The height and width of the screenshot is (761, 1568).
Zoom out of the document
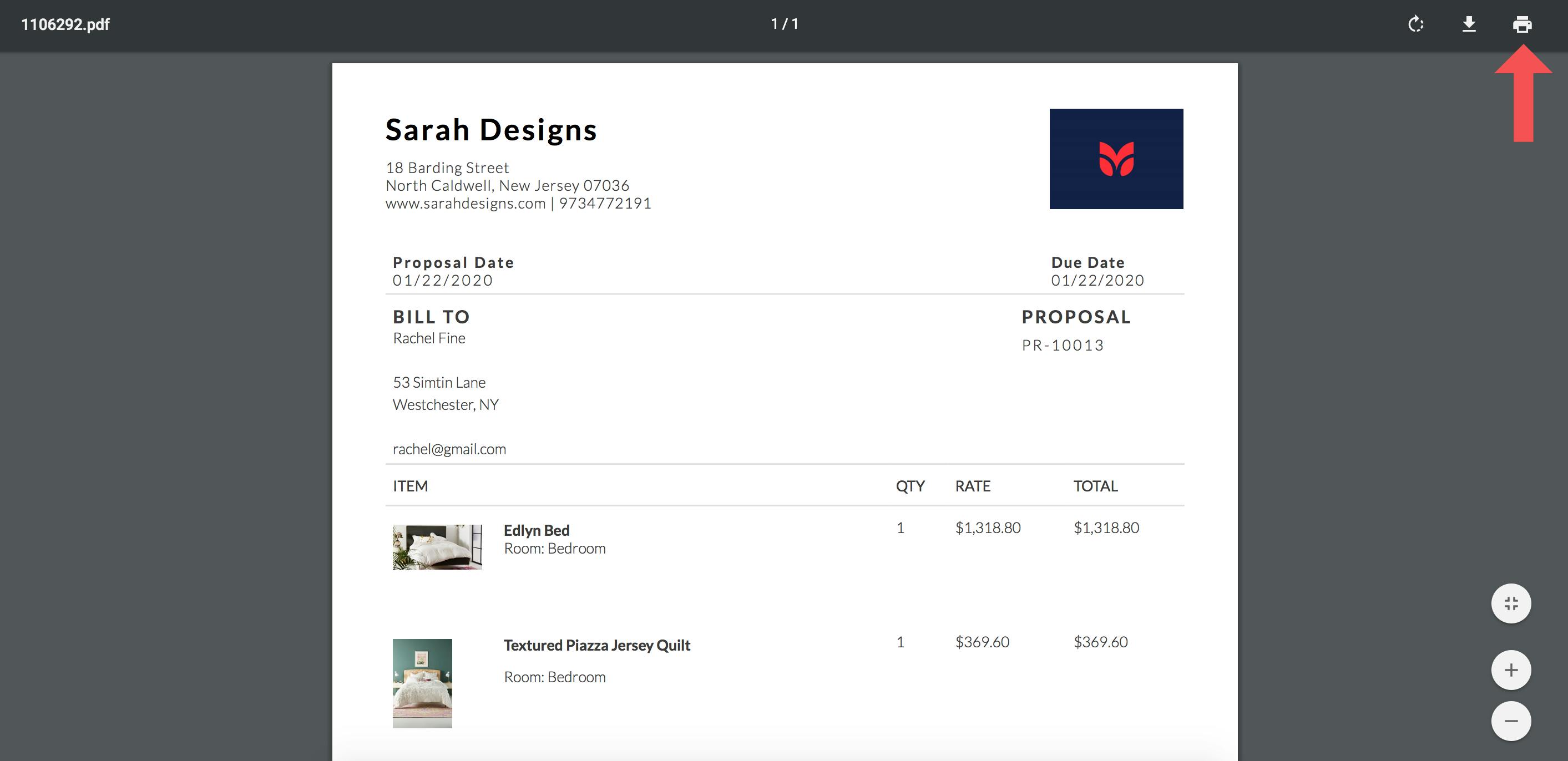tap(1511, 721)
